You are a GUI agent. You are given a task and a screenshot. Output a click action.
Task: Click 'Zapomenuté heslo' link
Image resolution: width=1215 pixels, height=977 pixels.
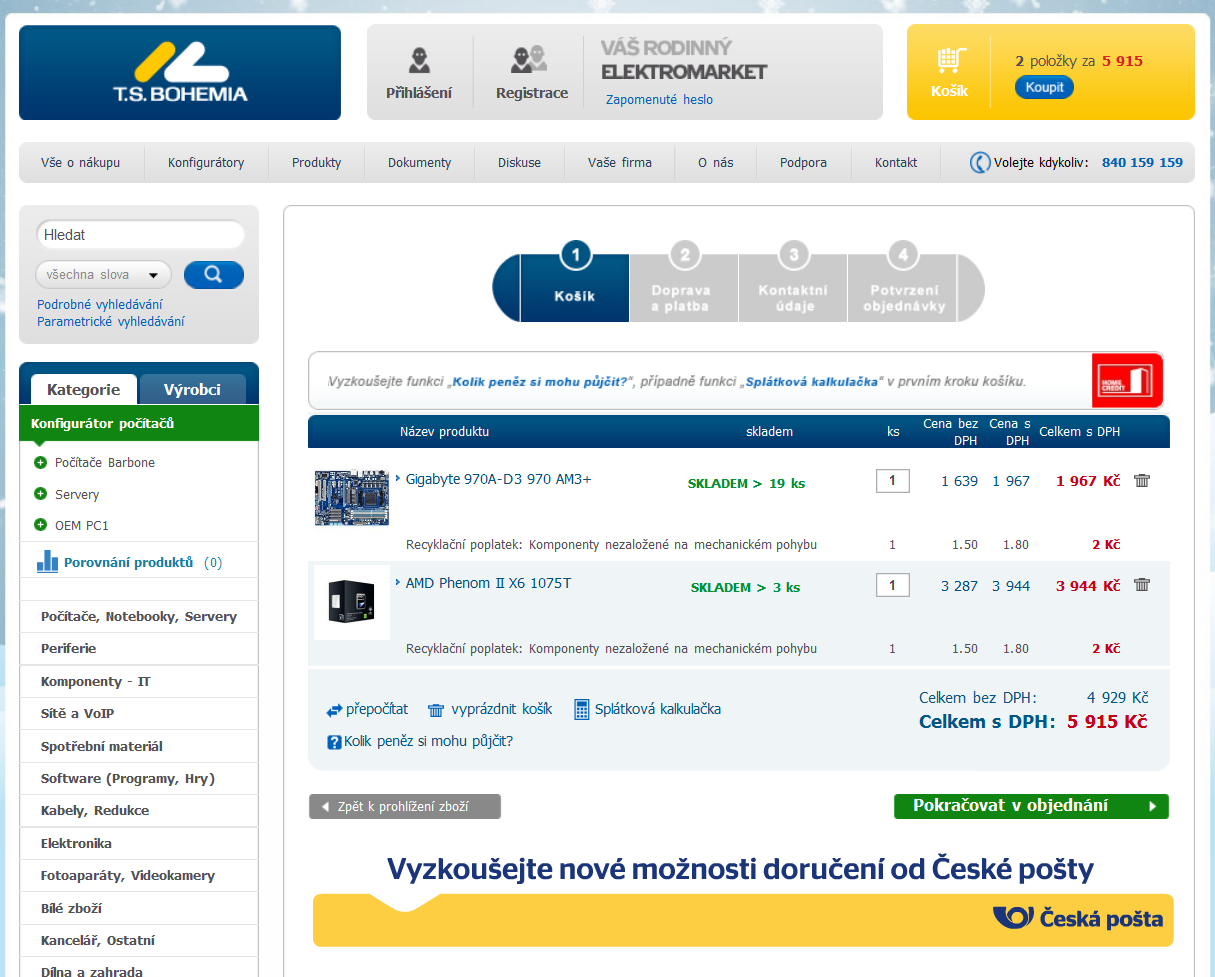click(x=660, y=100)
